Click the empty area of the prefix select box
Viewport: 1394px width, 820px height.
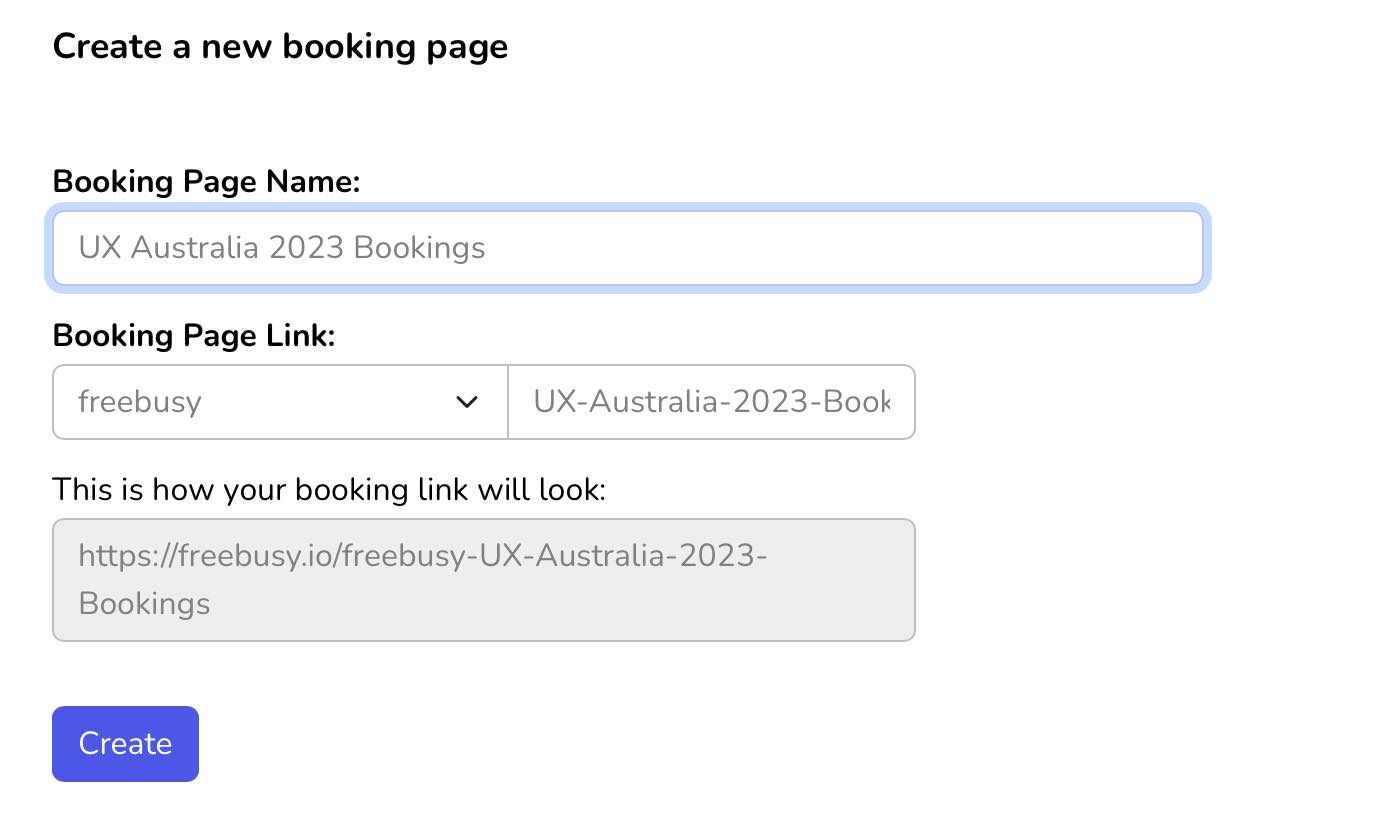pos(330,402)
